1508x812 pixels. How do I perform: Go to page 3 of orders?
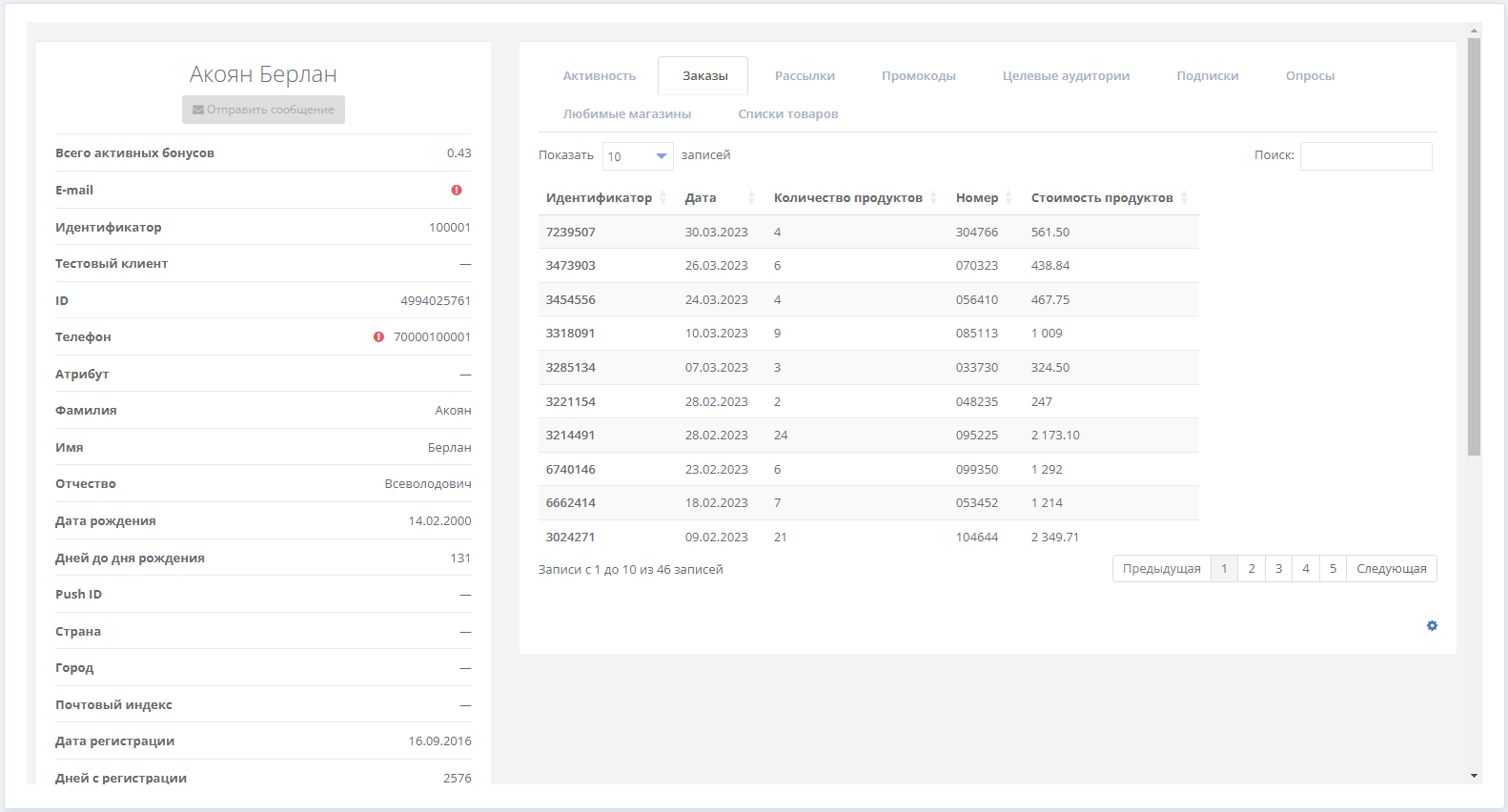coord(1278,569)
